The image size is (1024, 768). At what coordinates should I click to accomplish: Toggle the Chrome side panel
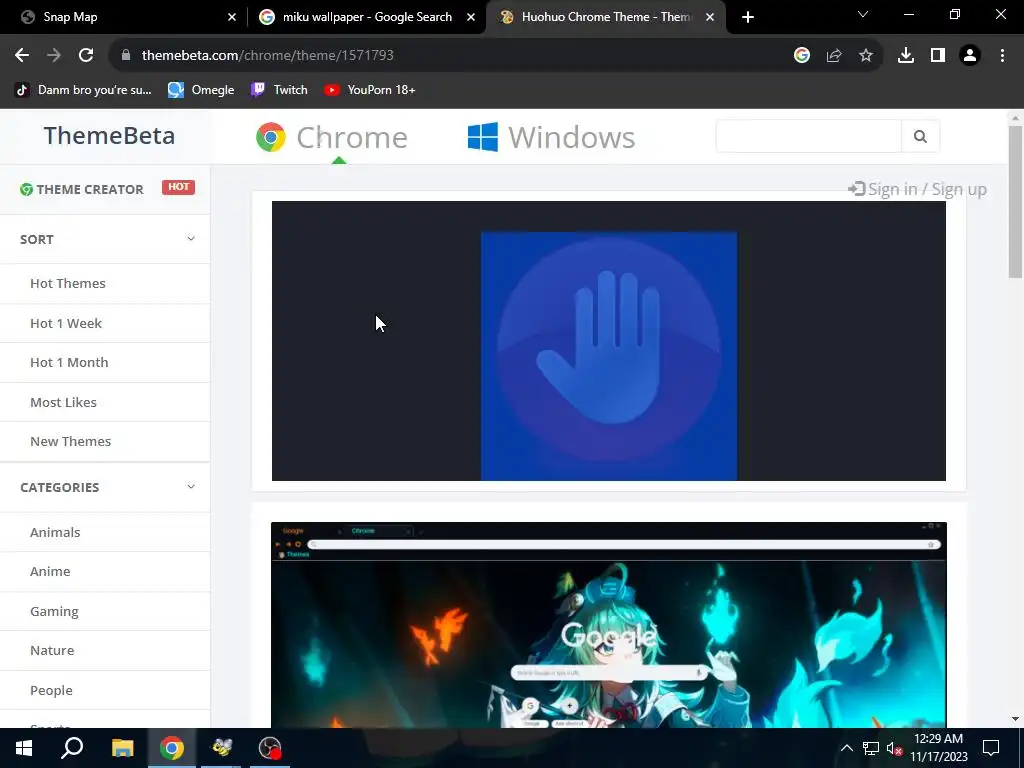pos(938,56)
